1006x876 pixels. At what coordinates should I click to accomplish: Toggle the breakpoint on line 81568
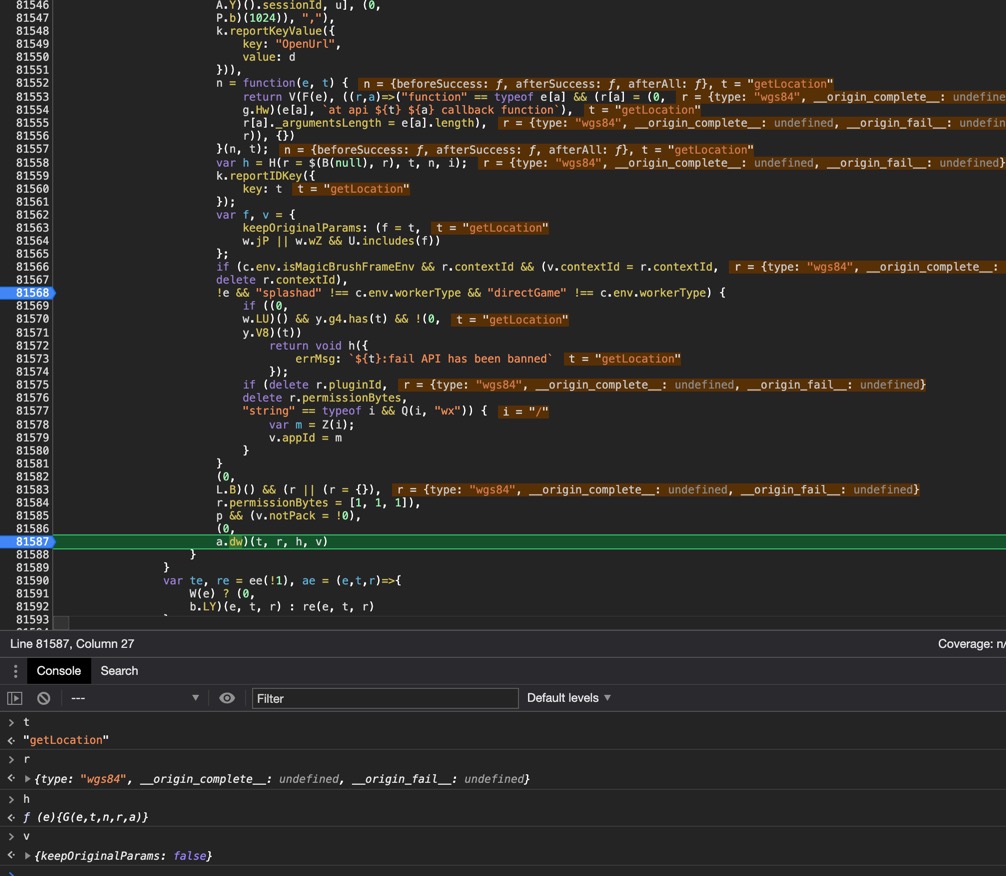27,293
